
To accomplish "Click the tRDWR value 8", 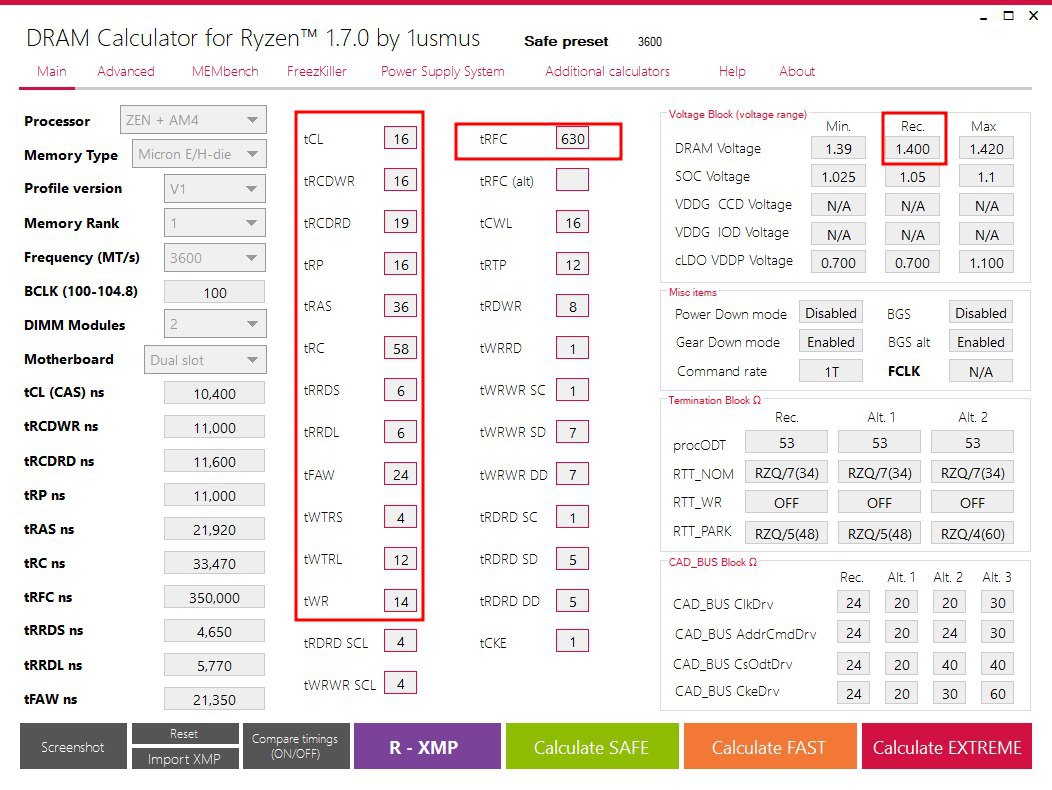I will [572, 306].
